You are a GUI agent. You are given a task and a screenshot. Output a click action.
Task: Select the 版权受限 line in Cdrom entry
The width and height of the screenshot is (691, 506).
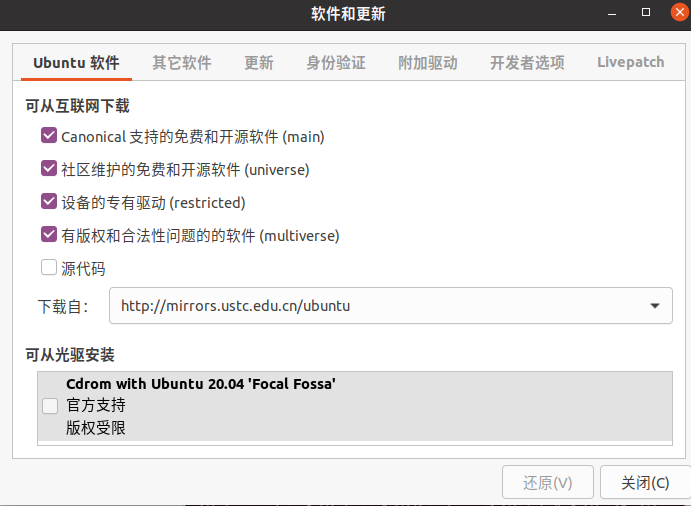[96, 428]
